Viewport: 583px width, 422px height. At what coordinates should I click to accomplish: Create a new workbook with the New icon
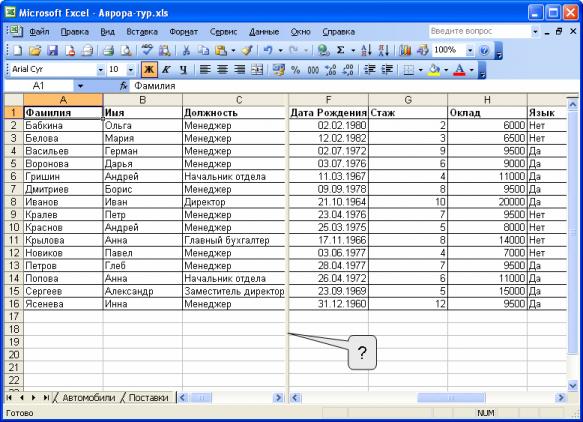[17, 50]
